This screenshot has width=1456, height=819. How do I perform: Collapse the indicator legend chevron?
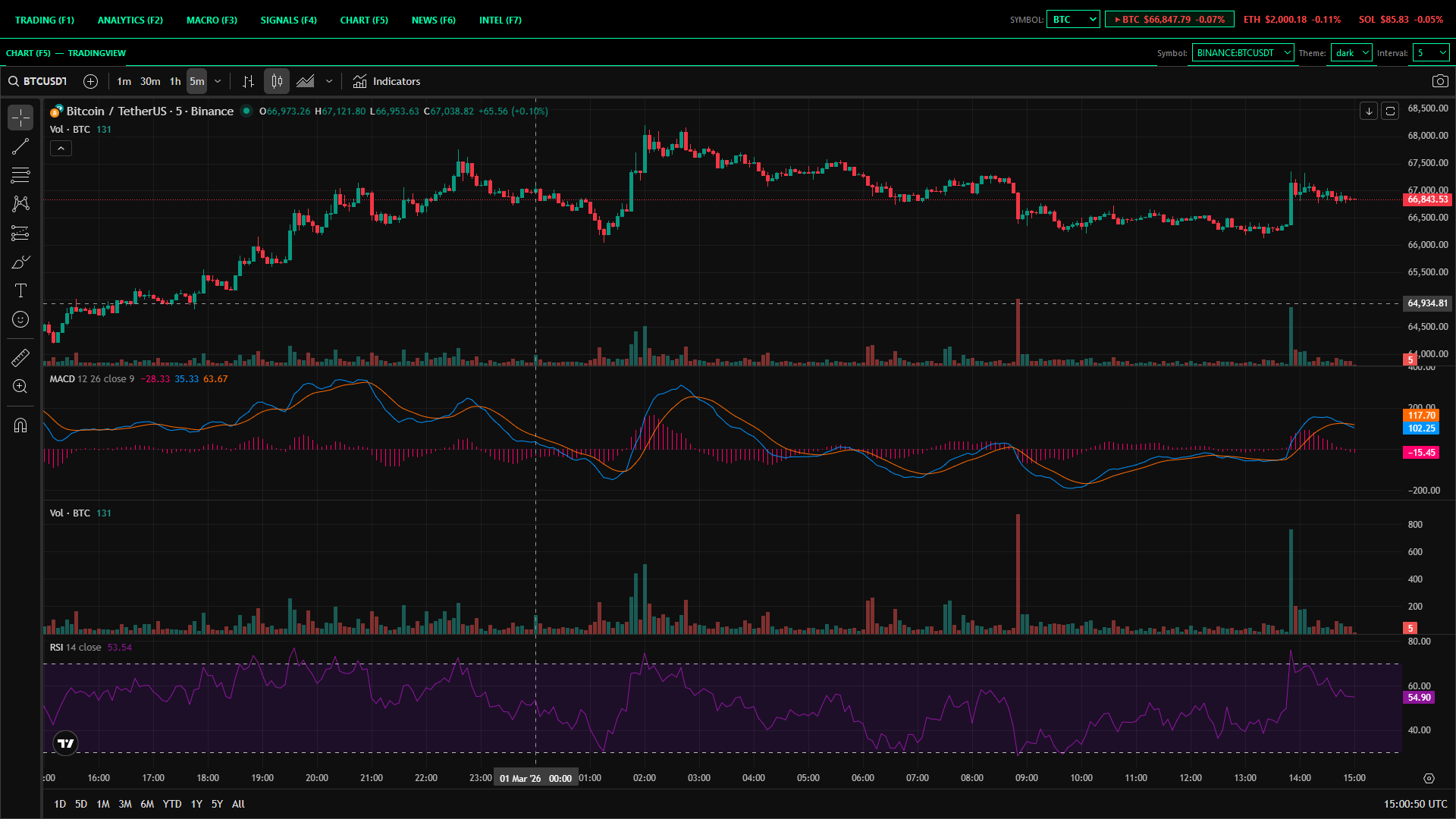coord(61,149)
